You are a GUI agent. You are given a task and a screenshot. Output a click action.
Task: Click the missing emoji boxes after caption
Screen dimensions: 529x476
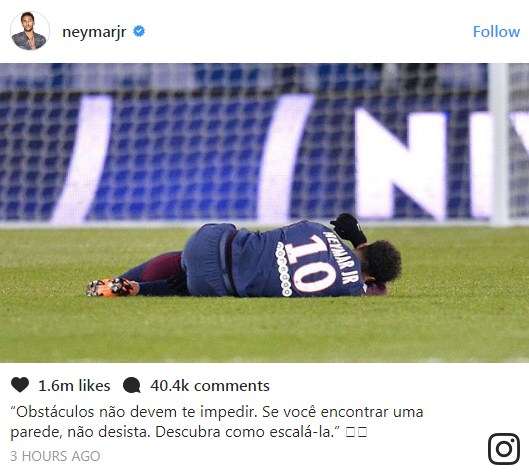pos(356,432)
